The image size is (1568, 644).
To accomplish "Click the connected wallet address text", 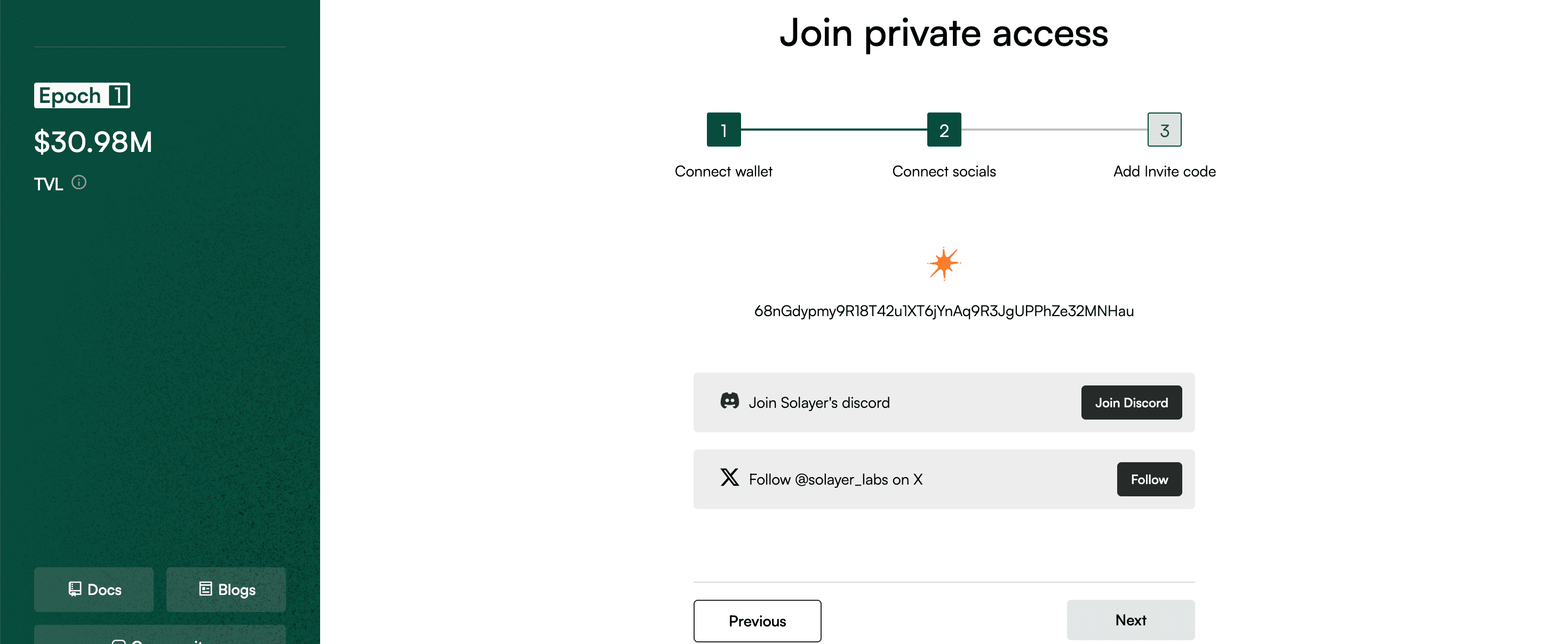I will click(943, 311).
